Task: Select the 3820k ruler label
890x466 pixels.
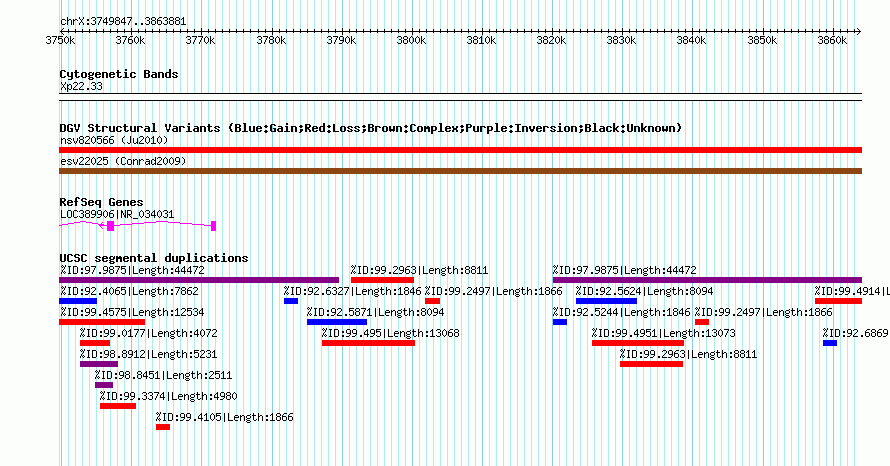Action: 551,41
